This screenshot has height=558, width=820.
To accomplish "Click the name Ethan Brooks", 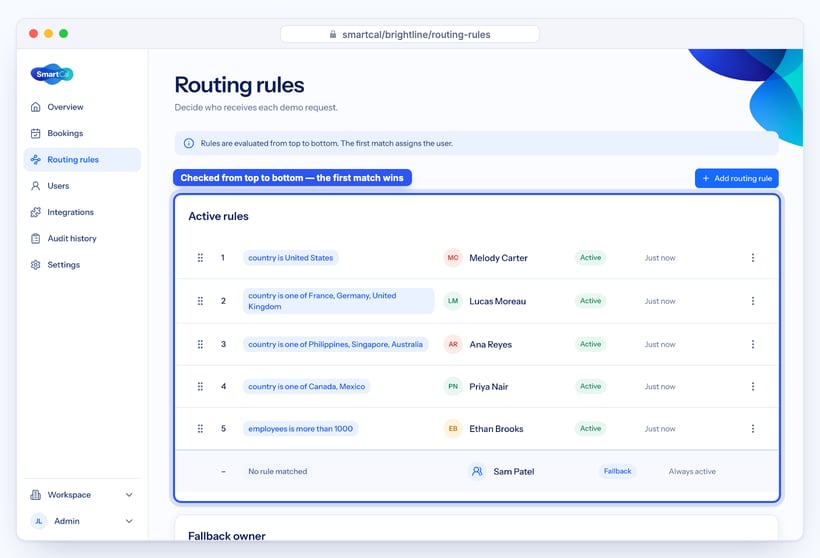I will click(x=496, y=429).
